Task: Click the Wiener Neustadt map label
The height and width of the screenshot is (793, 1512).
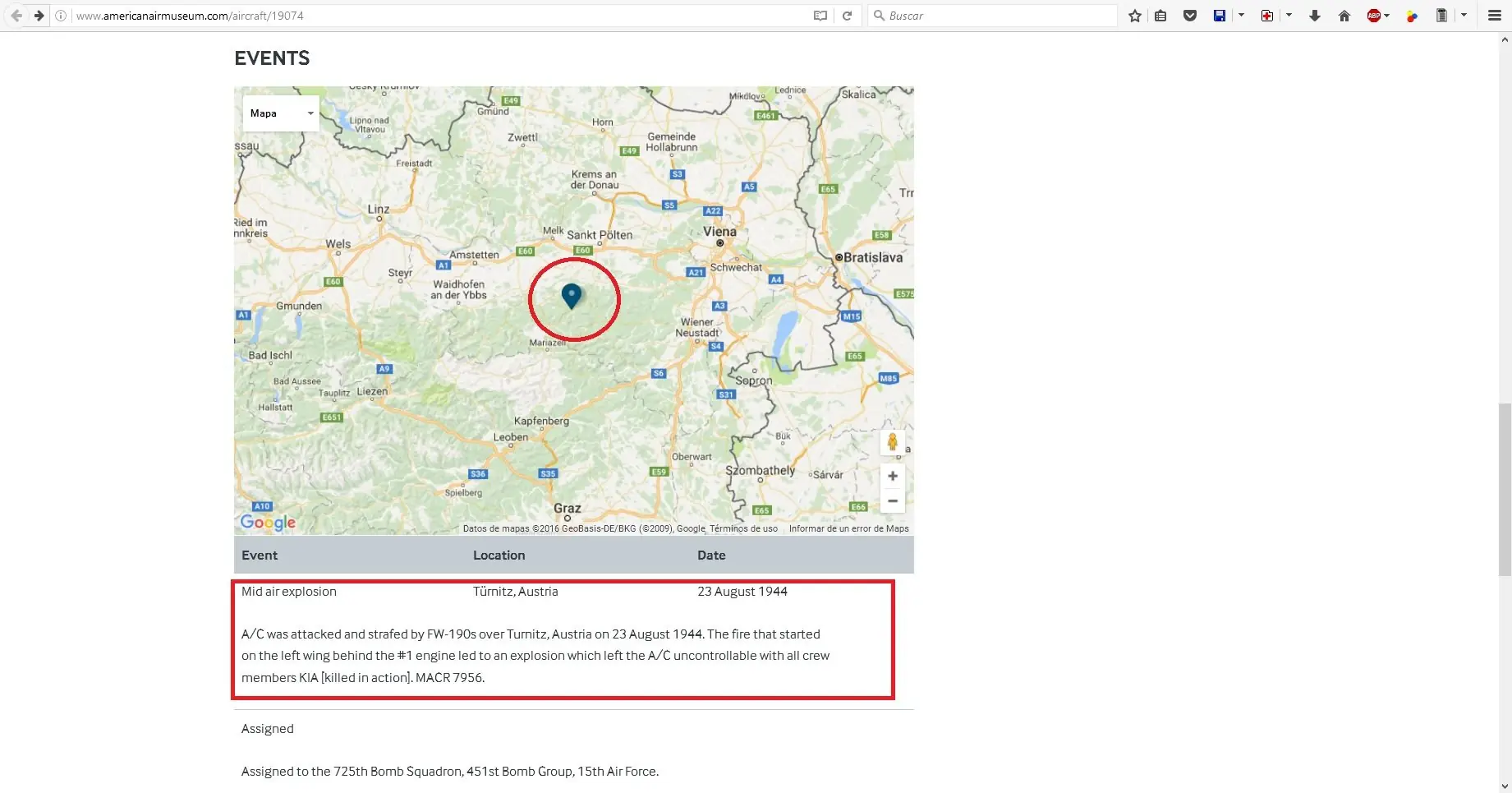Action: coord(697,327)
